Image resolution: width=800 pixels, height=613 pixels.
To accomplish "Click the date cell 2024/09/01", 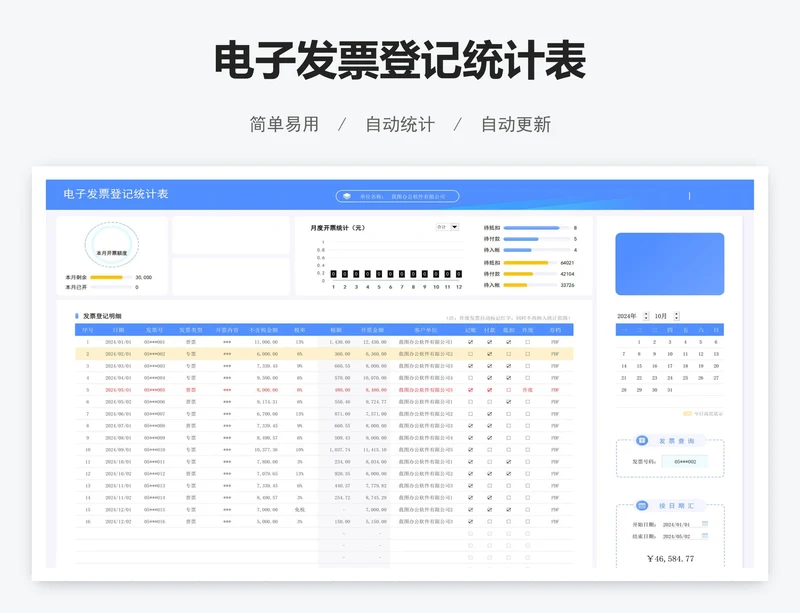I will tap(118, 450).
